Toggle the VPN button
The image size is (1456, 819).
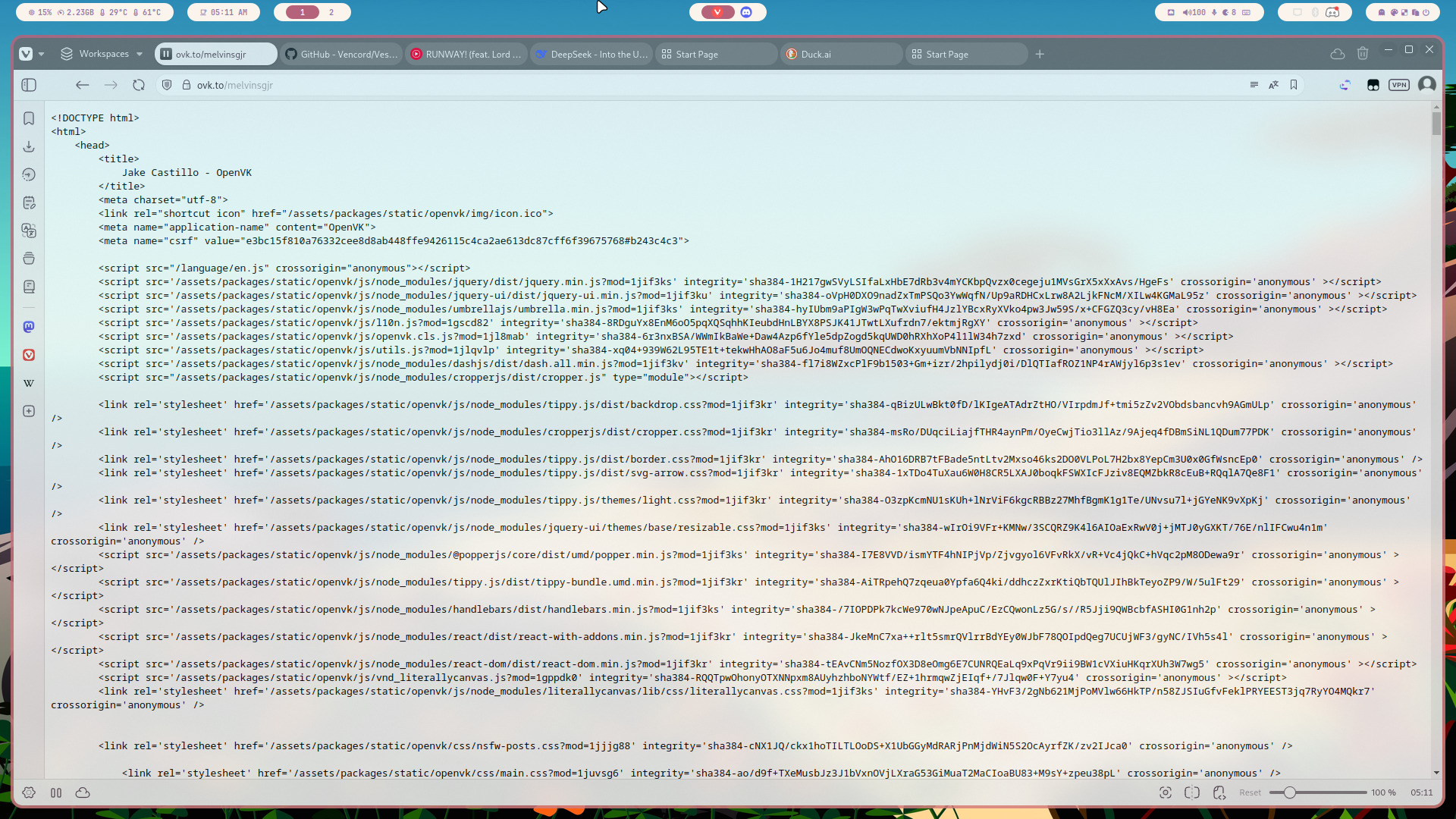pyautogui.click(x=1399, y=85)
